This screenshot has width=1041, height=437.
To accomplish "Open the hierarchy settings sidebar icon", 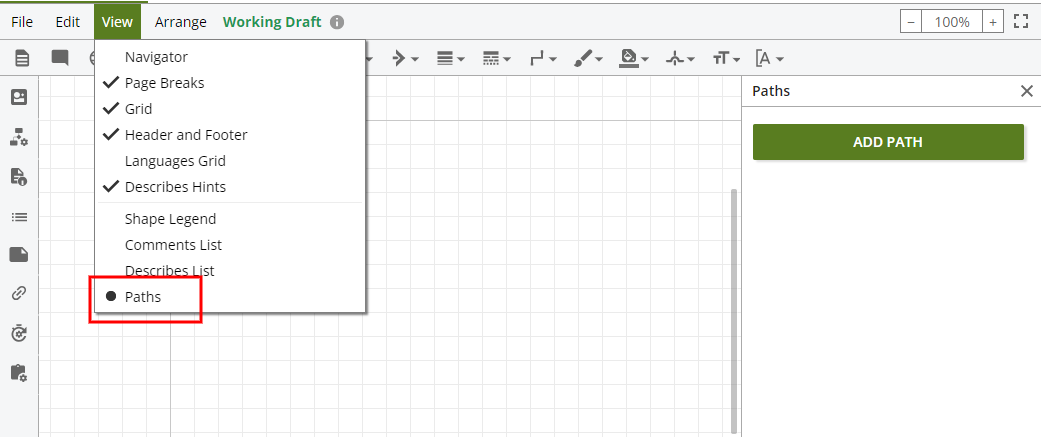I will tap(18, 137).
